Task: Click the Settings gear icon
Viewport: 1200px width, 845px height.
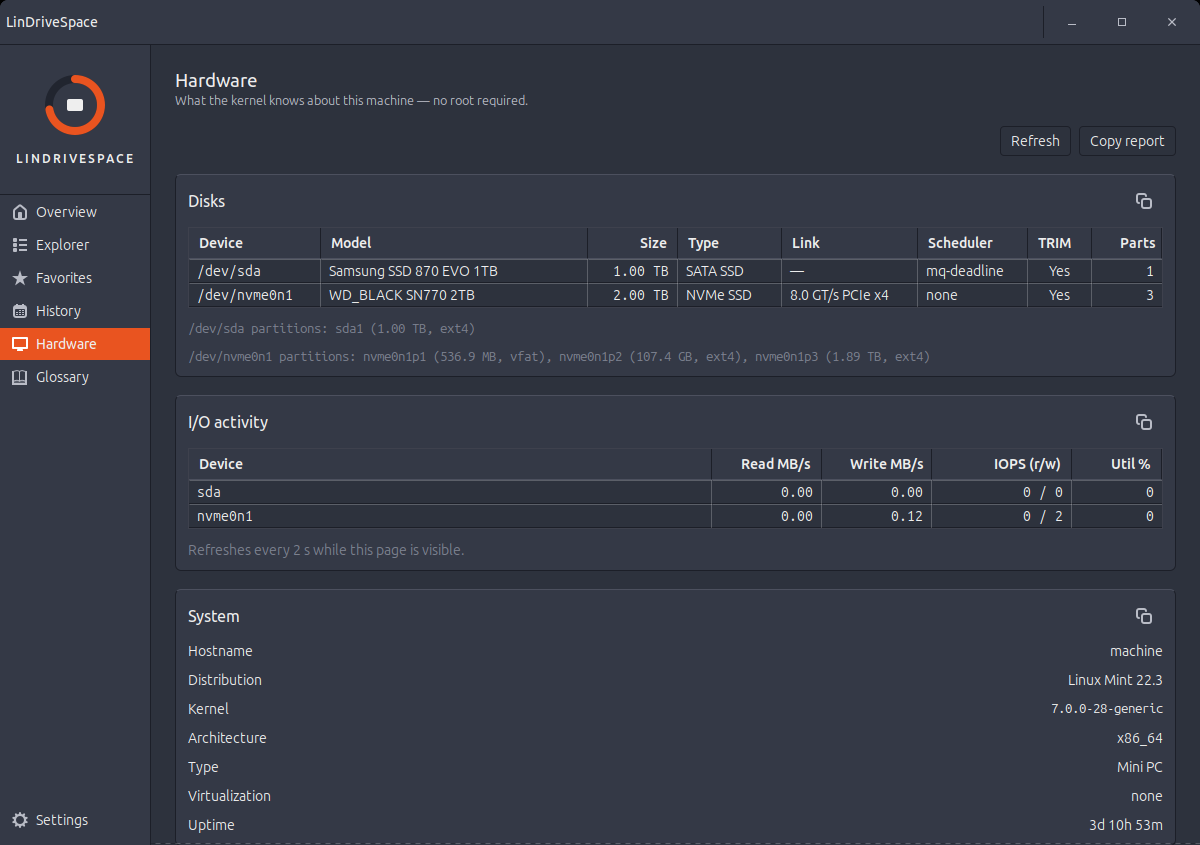Action: tap(19, 820)
